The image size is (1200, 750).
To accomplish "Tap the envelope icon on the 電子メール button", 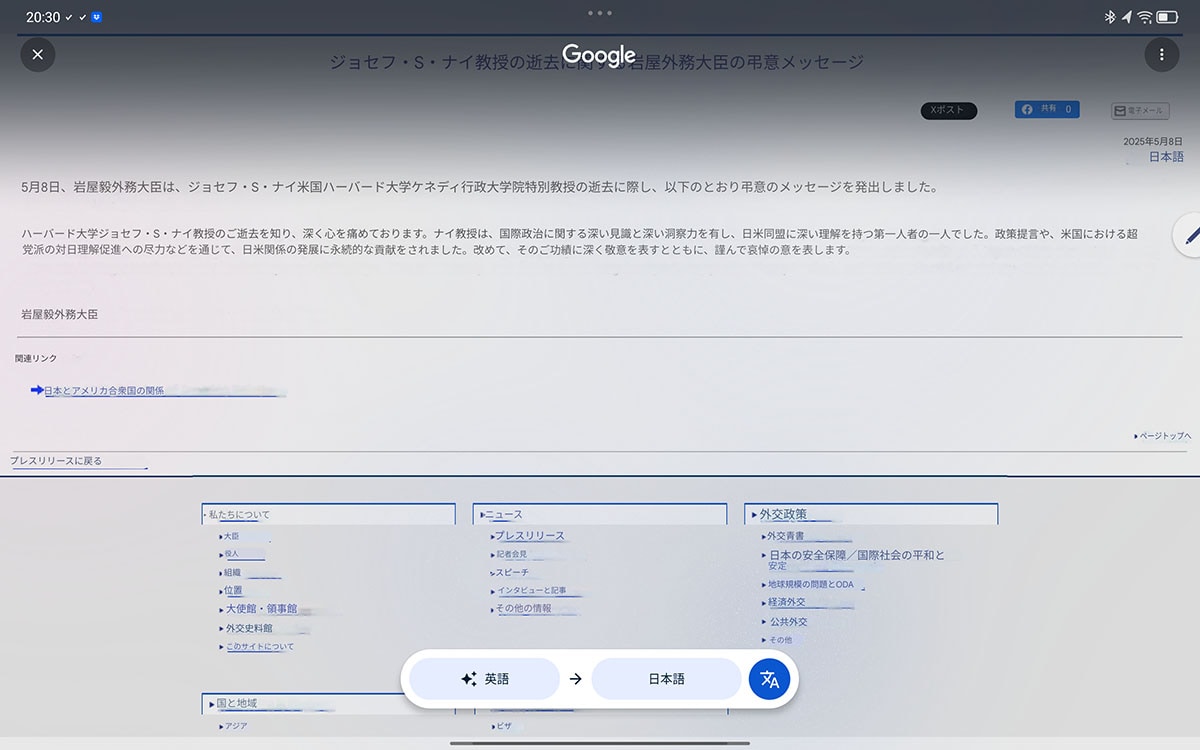I will [1121, 110].
